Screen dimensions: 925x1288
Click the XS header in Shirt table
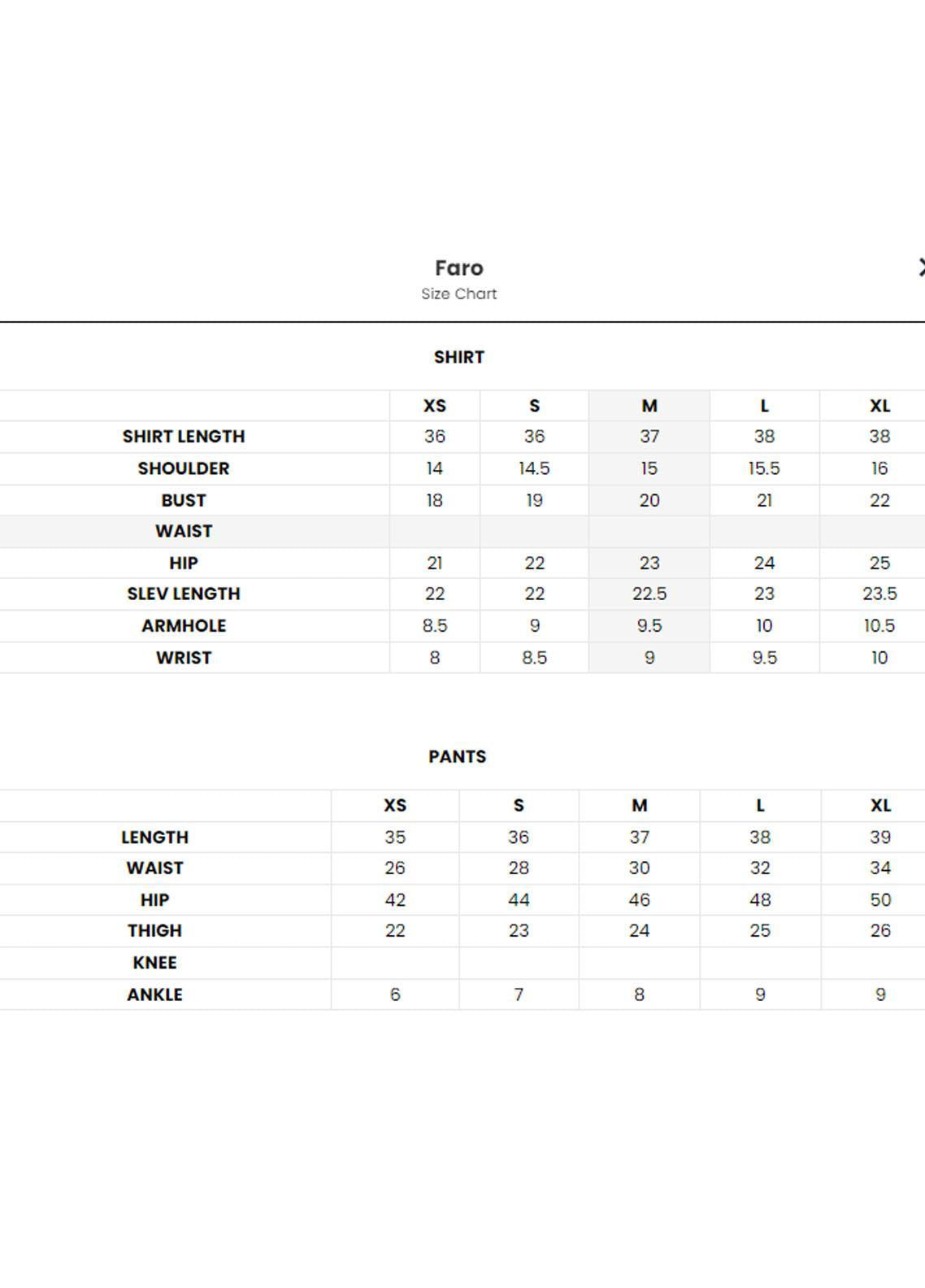coord(435,406)
